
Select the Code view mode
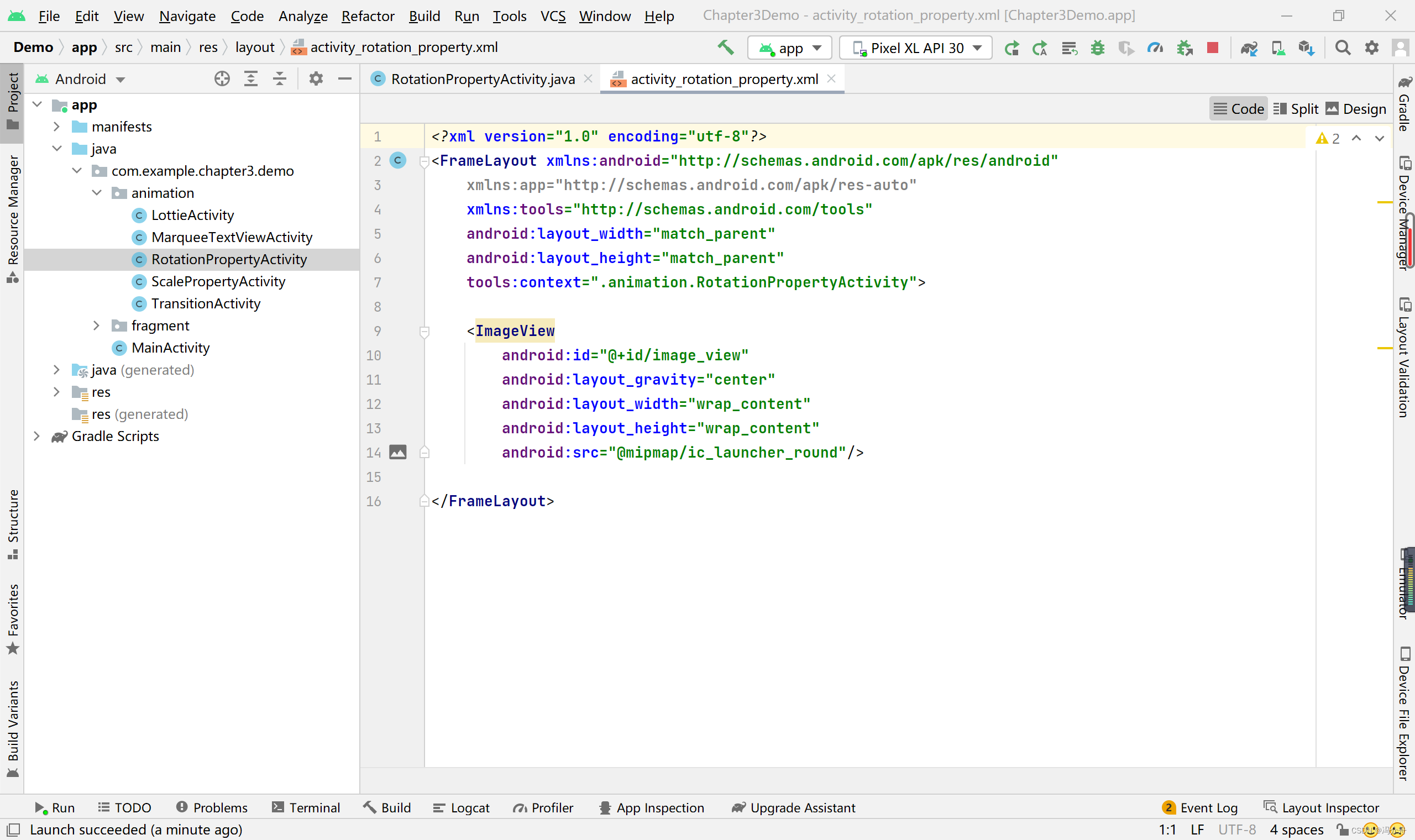pyautogui.click(x=1239, y=109)
